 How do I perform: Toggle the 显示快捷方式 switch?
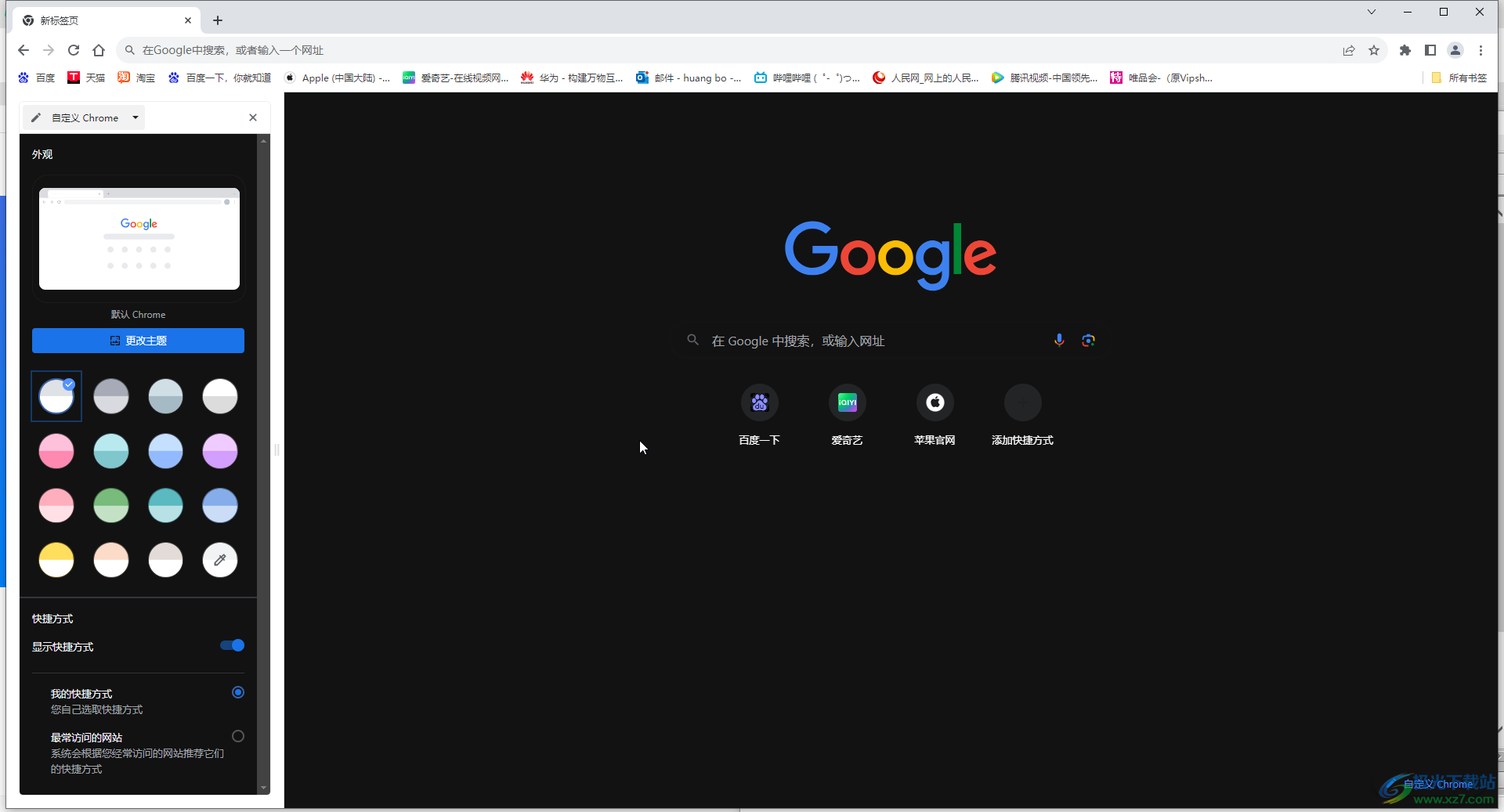pyautogui.click(x=232, y=645)
